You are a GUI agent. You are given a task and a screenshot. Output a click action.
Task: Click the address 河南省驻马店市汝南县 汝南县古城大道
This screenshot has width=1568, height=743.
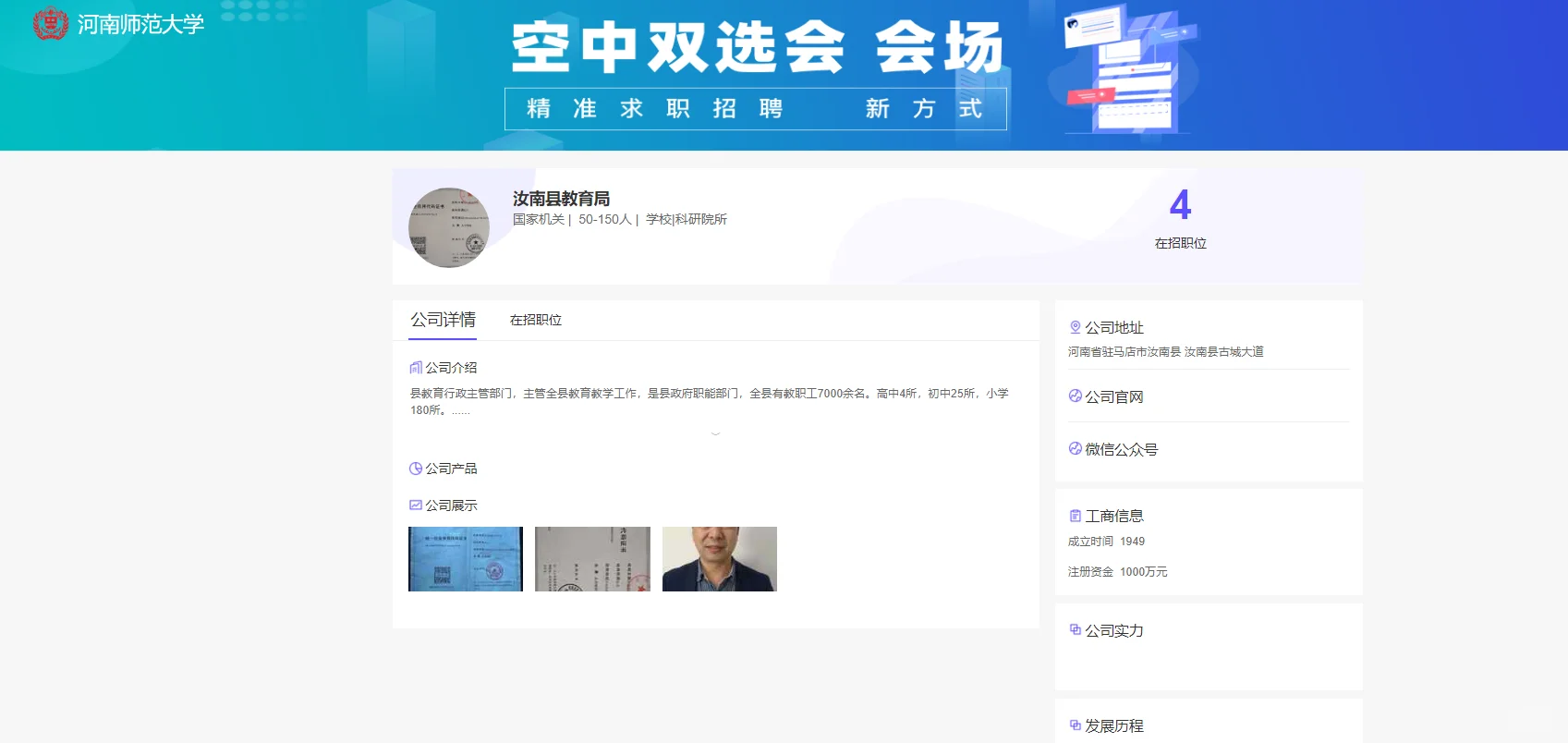click(1166, 352)
